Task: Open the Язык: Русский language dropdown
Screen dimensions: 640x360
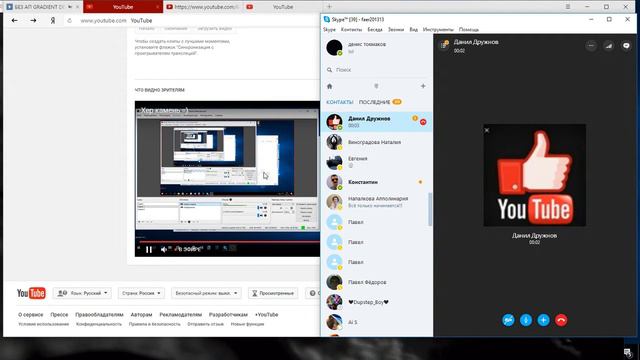Action: click(x=83, y=293)
